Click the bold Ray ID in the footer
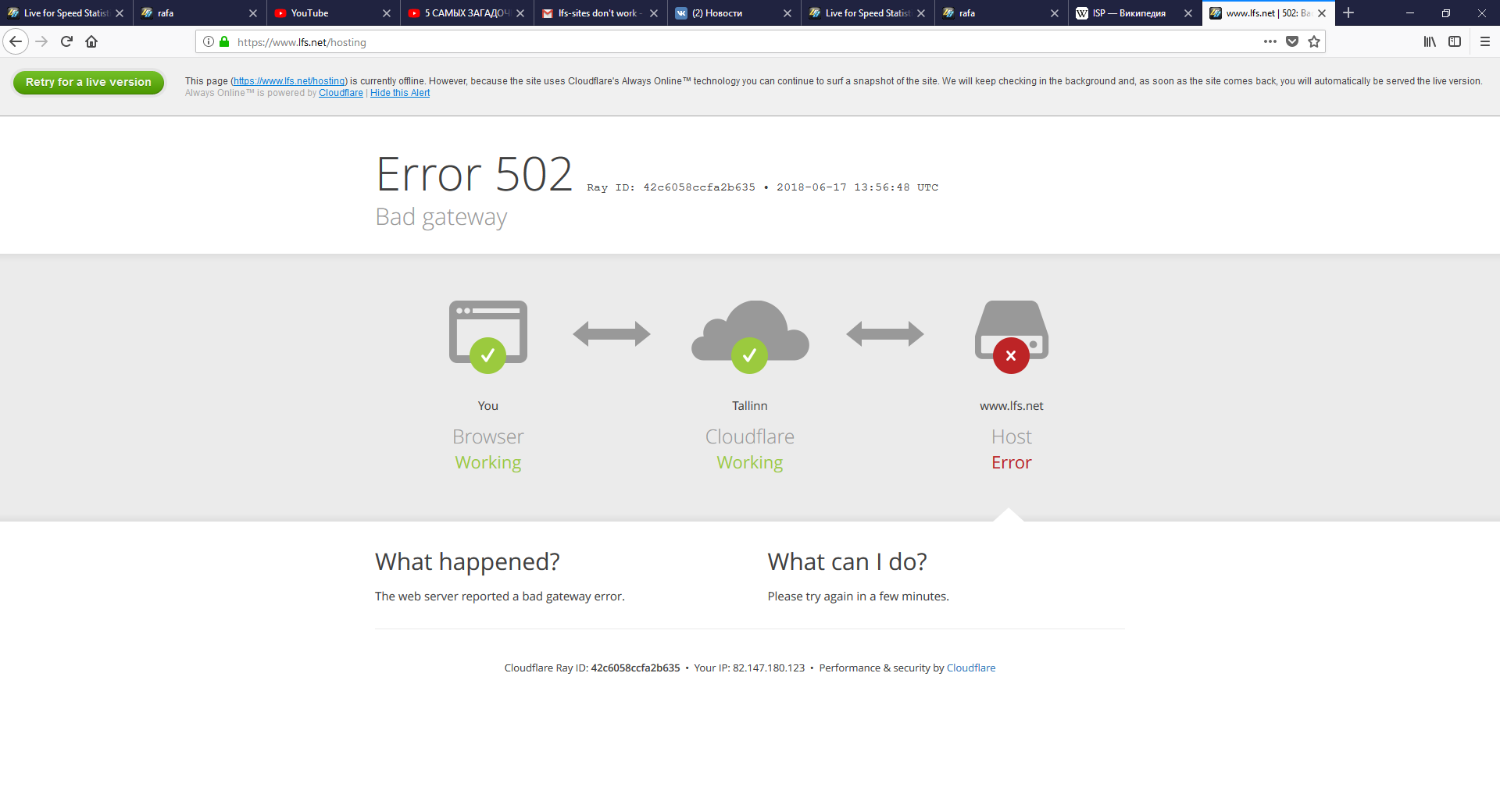 tap(635, 668)
